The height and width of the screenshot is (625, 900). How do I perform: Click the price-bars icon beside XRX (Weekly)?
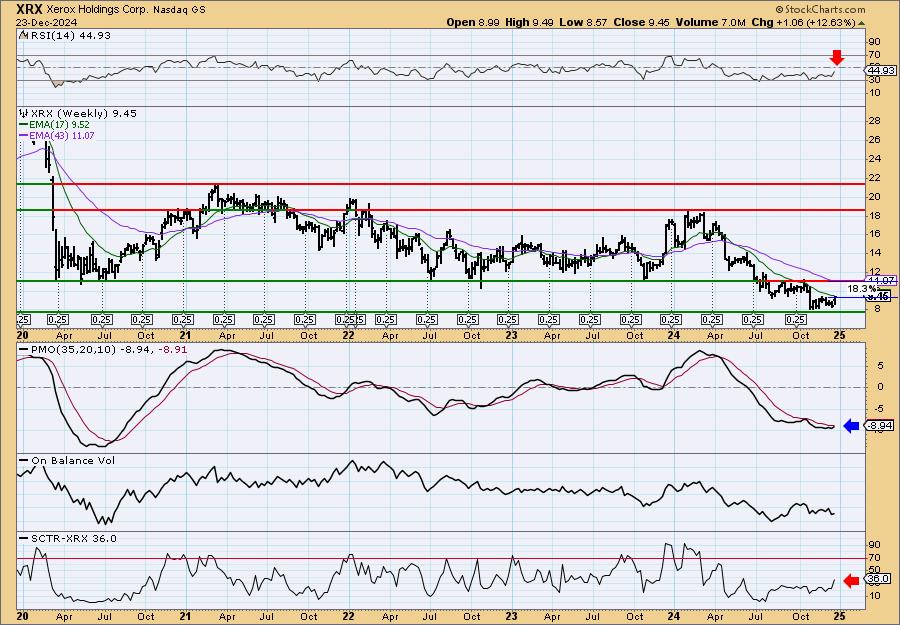click(x=24, y=113)
